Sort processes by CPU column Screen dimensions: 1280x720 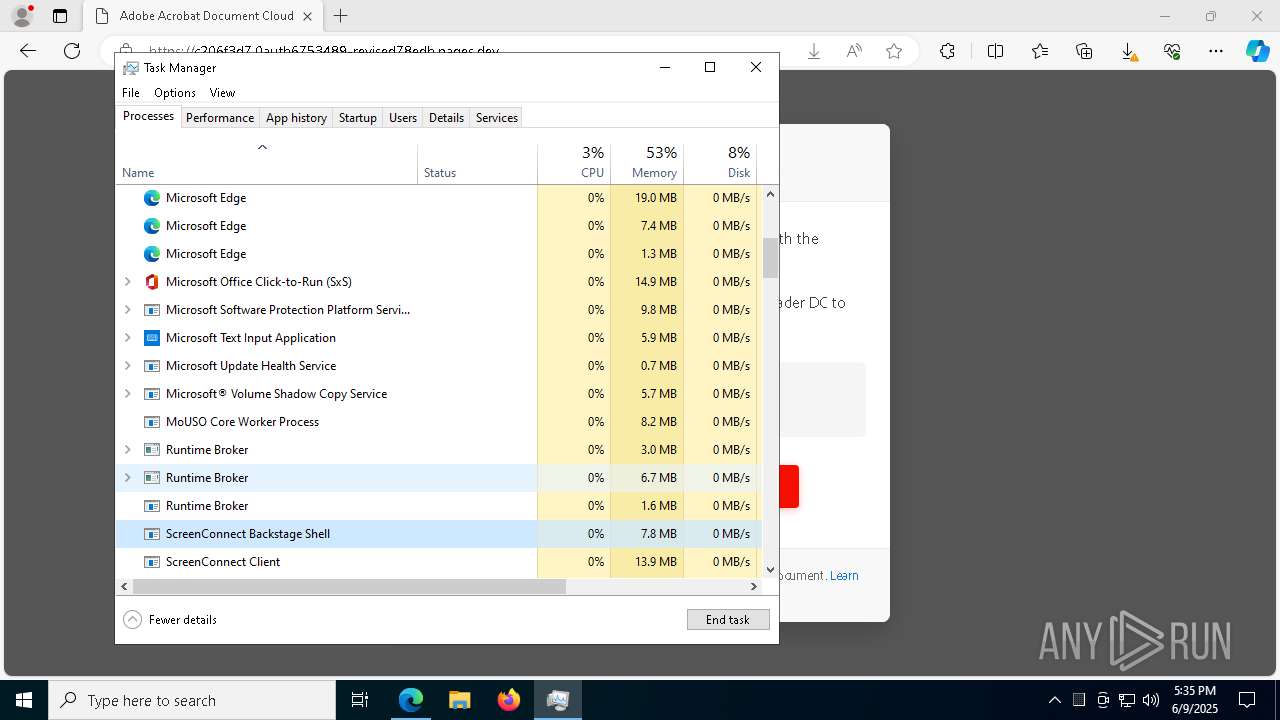(x=574, y=164)
